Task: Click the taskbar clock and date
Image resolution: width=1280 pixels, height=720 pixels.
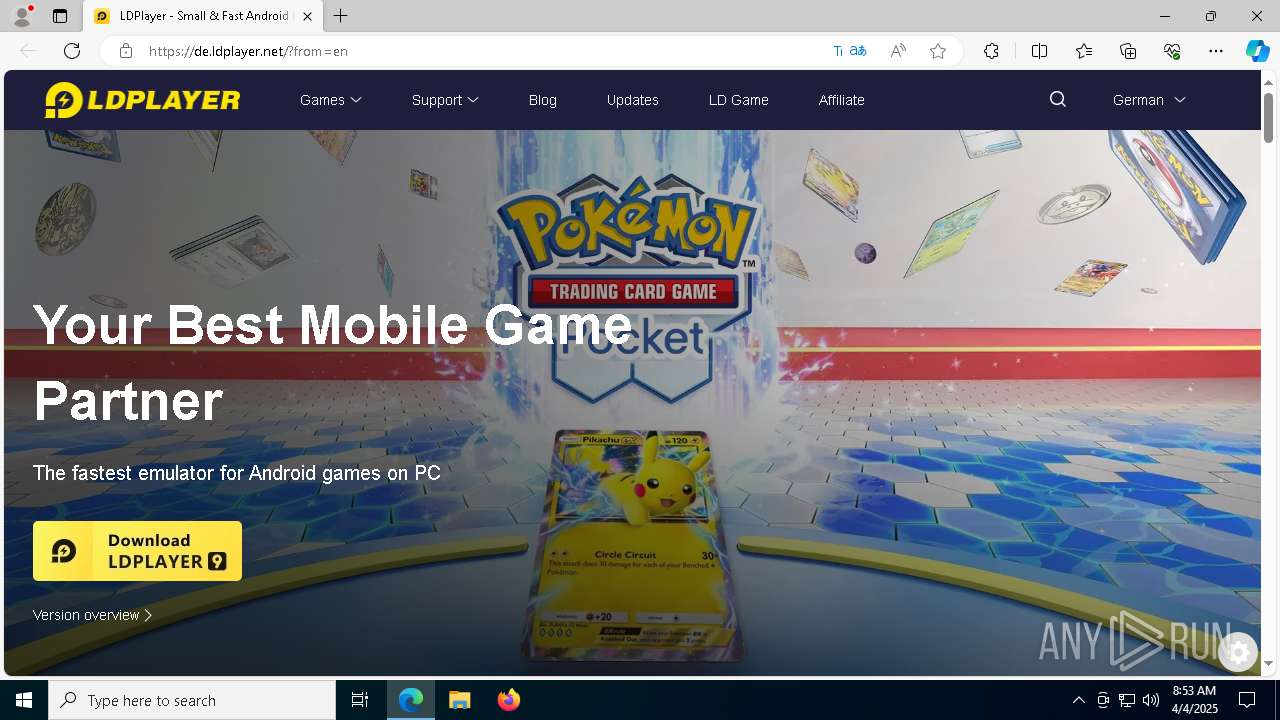Action: 1194,700
